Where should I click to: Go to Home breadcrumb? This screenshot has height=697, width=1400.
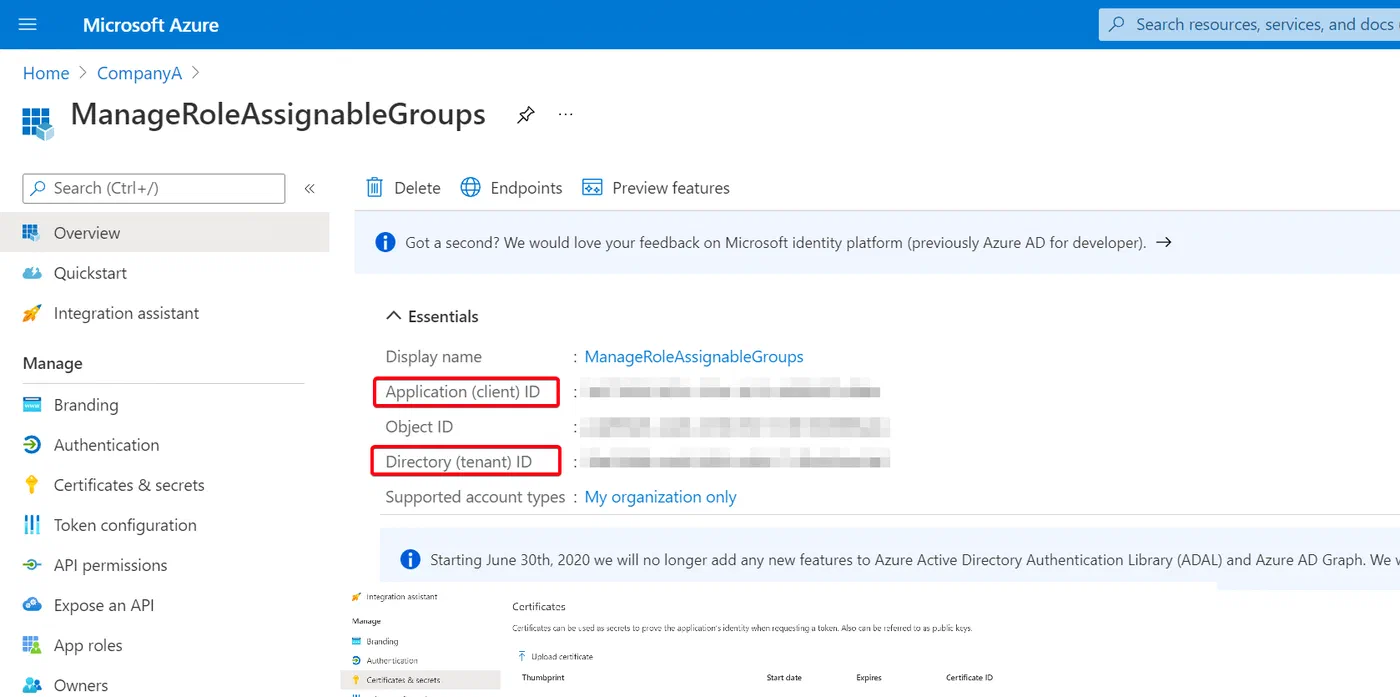46,73
